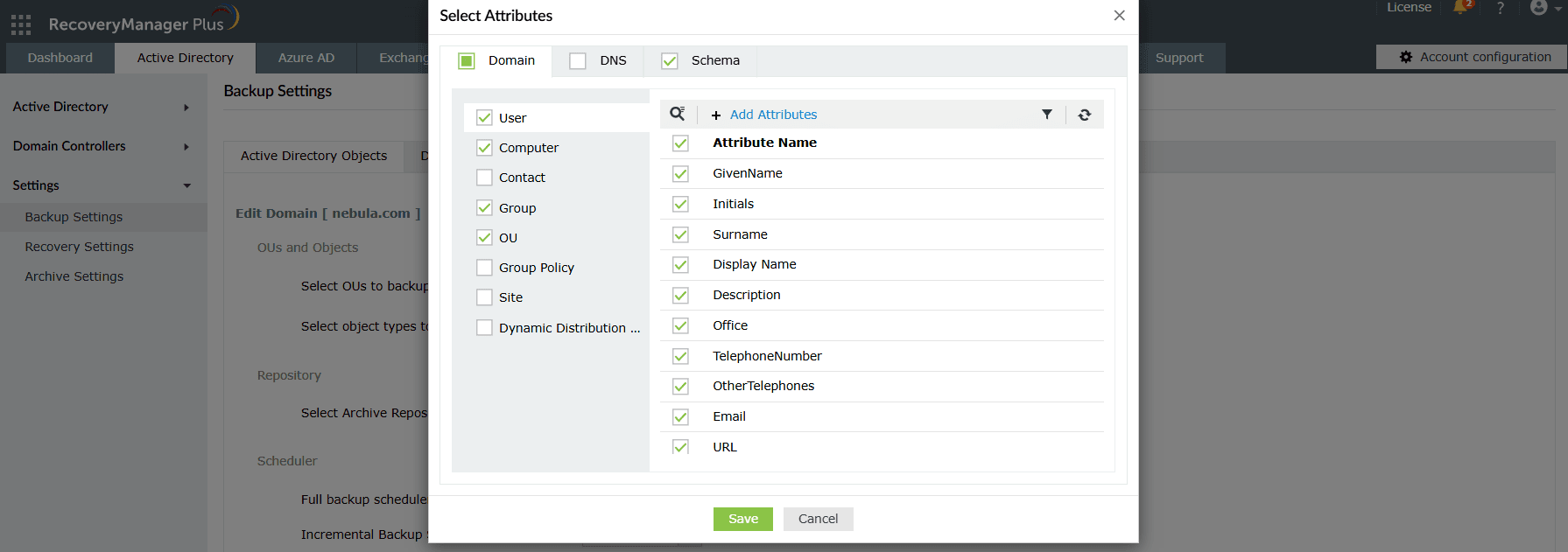Click the help question mark icon

point(1500,8)
